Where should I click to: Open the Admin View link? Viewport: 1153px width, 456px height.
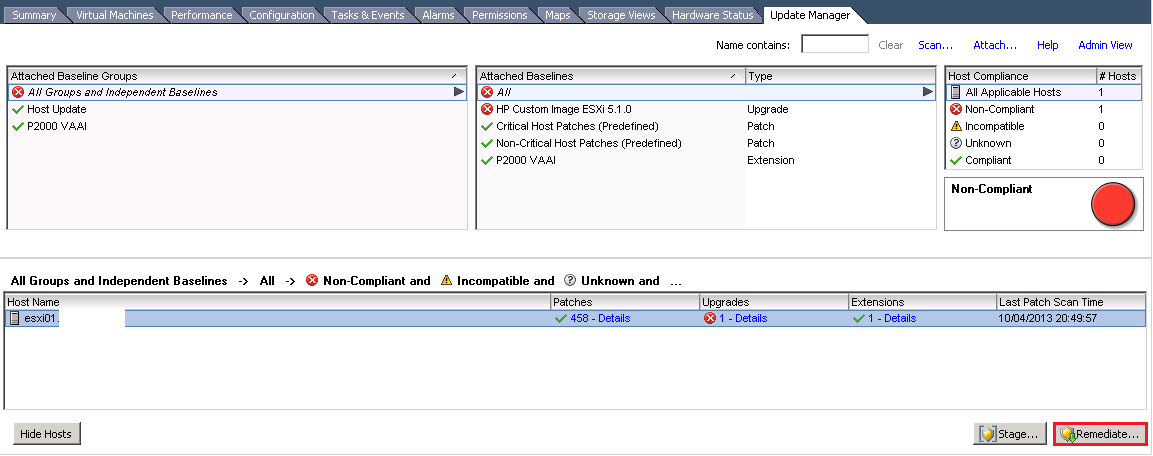1105,45
